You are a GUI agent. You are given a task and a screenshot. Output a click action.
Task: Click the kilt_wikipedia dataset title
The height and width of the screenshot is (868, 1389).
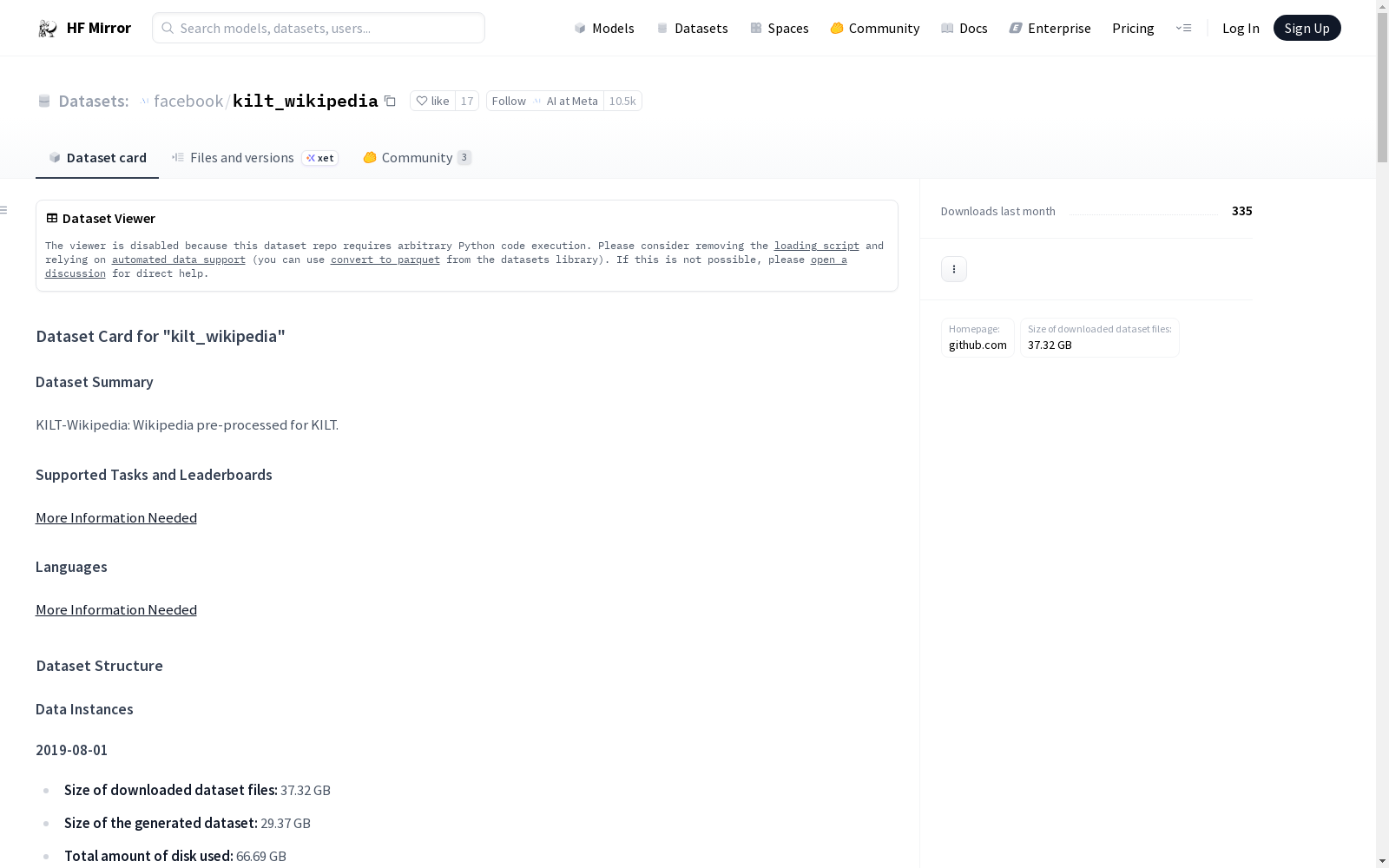[306, 101]
